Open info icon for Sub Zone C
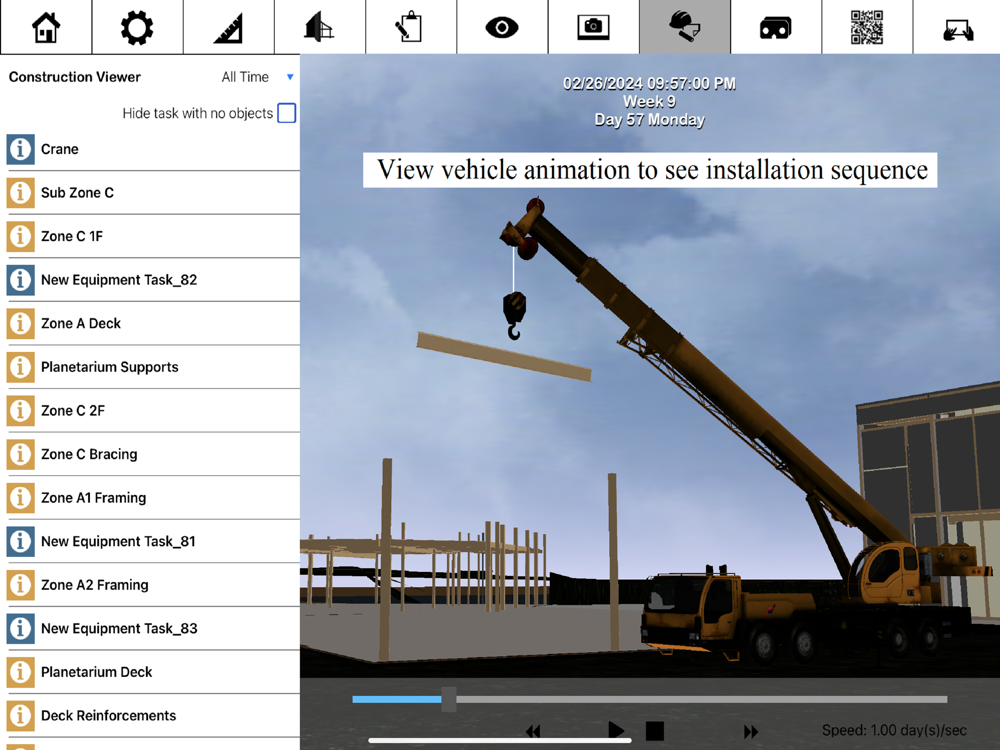Screen dimensions: 1000x750 pyautogui.click(x=20, y=193)
